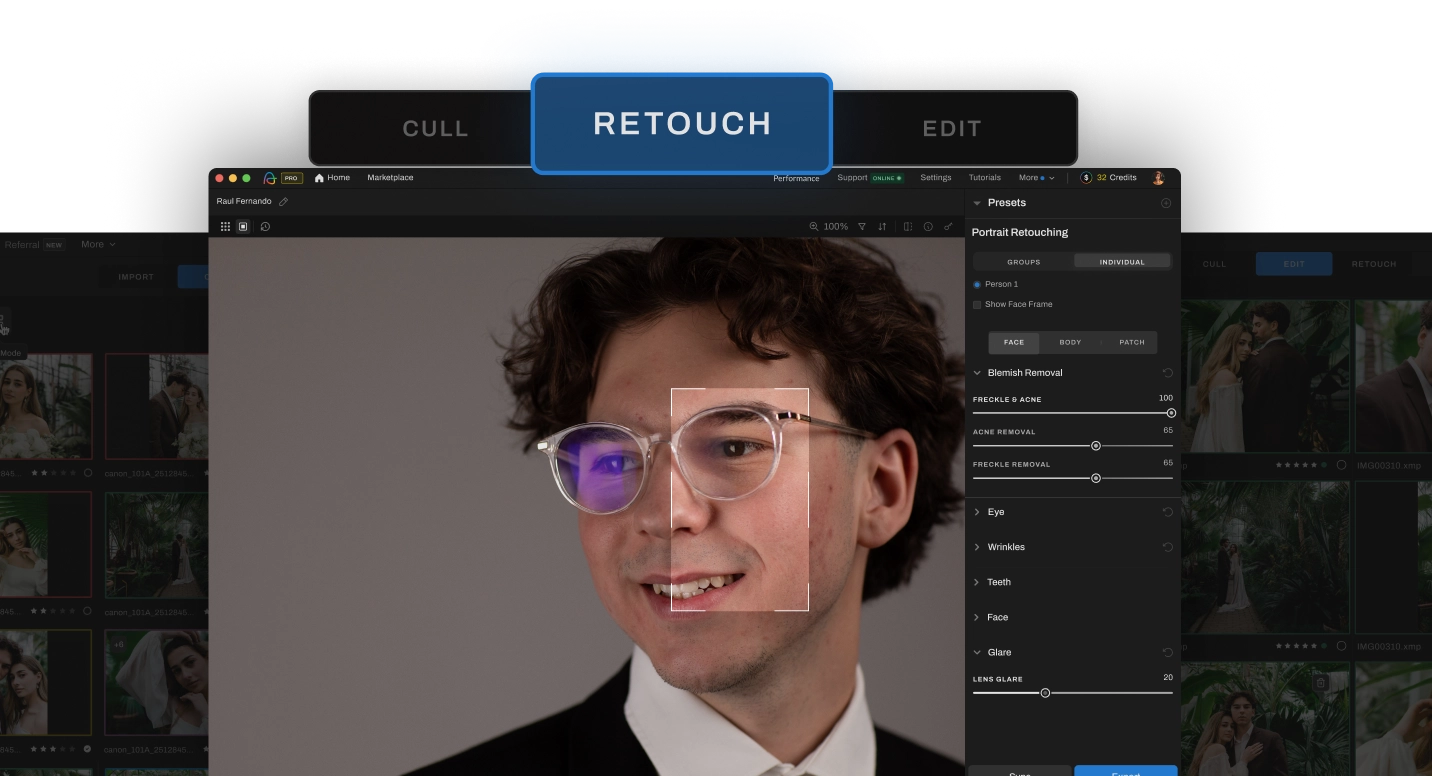
Task: Reset Blemish Removal with its reset arrow icon
Action: pos(1167,372)
